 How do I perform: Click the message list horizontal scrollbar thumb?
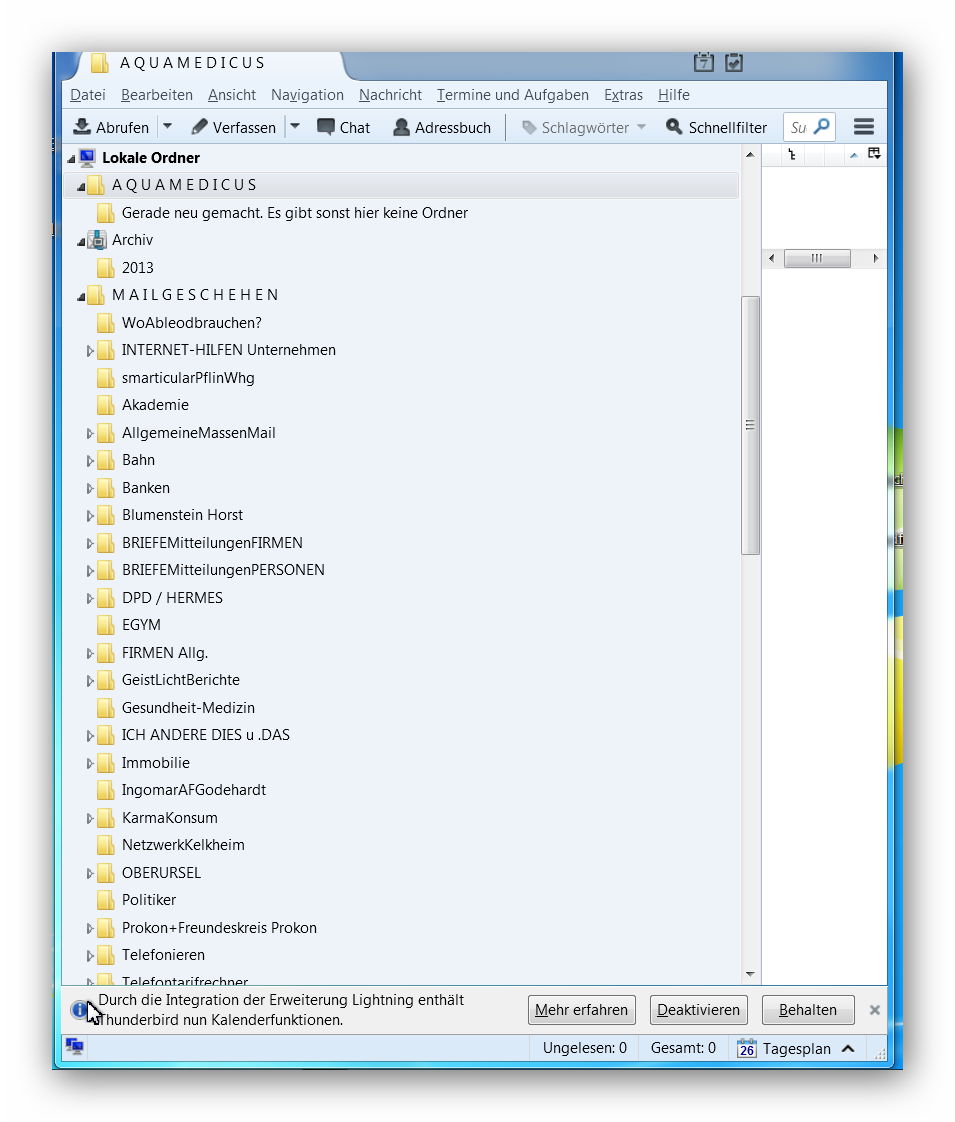(x=817, y=258)
